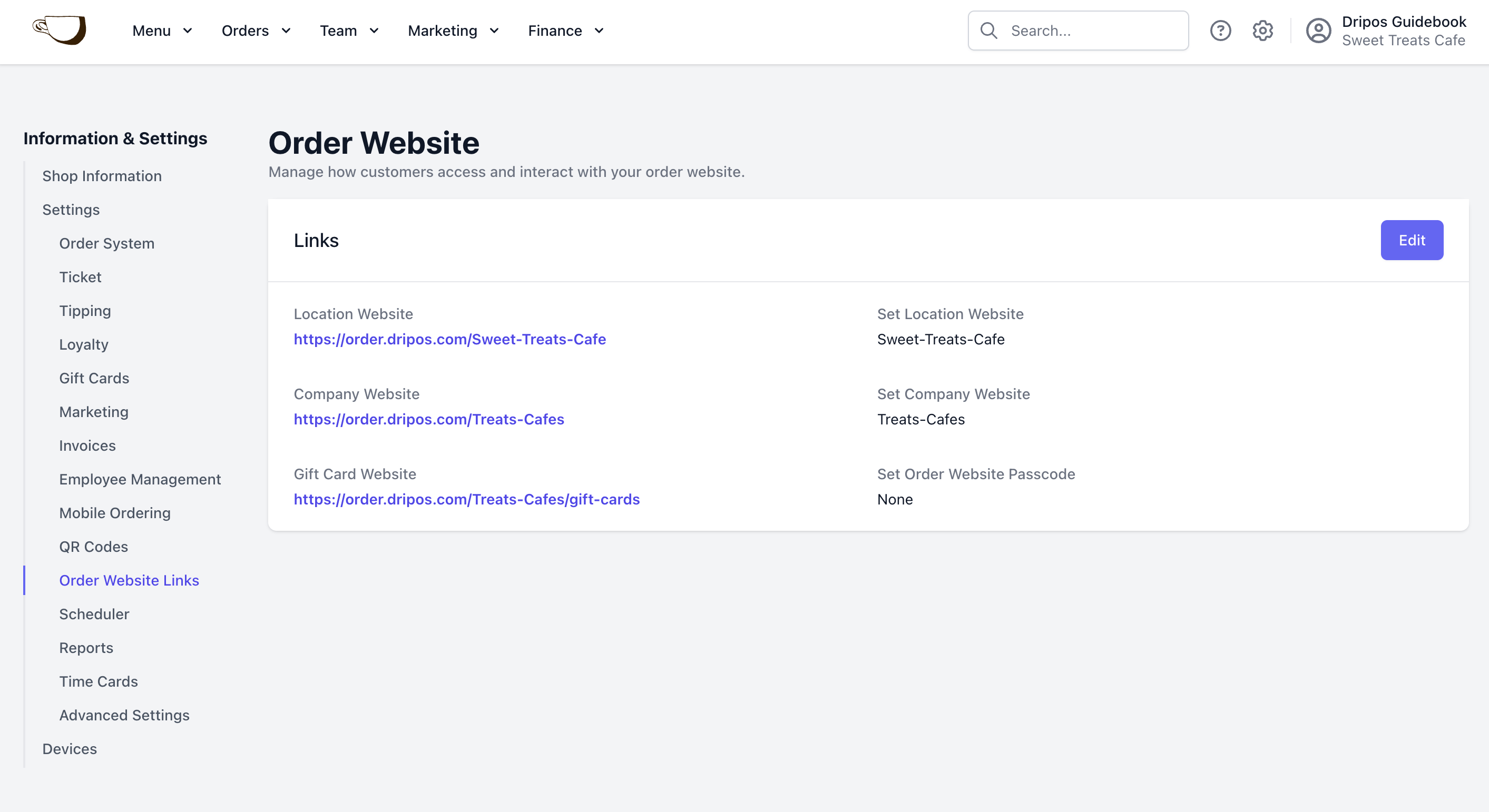Screen dimensions: 1489x812
Task: Open the Finance navigation item
Action: (555, 31)
